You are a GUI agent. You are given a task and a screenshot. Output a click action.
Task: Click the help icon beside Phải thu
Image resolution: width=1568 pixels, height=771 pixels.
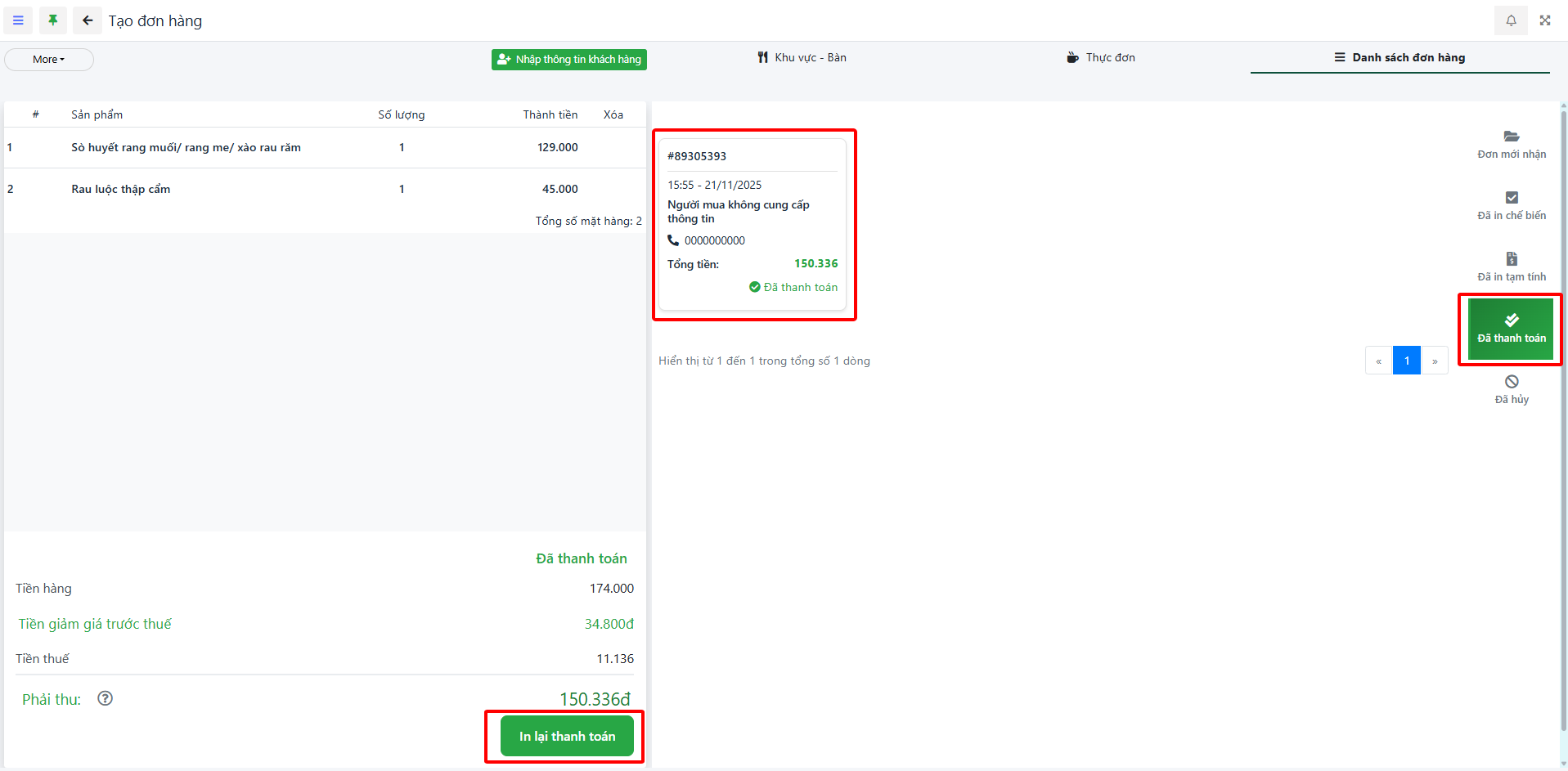coord(105,698)
